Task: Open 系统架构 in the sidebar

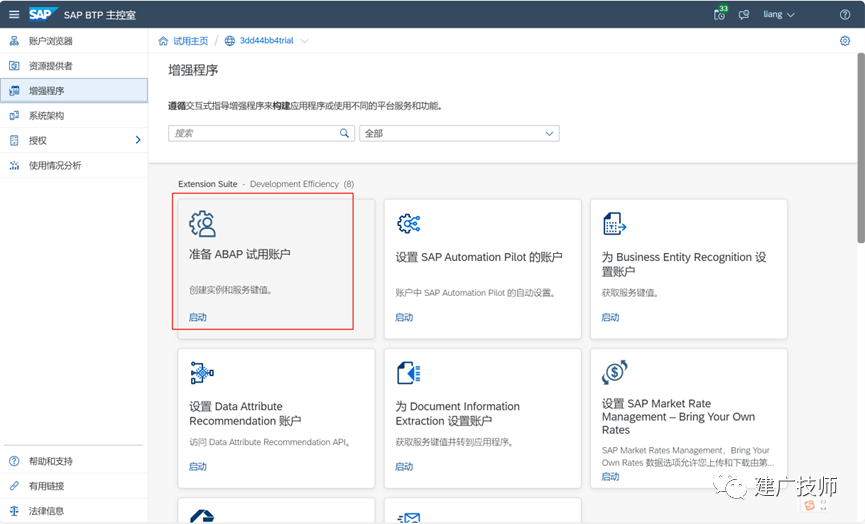Action: point(74,115)
